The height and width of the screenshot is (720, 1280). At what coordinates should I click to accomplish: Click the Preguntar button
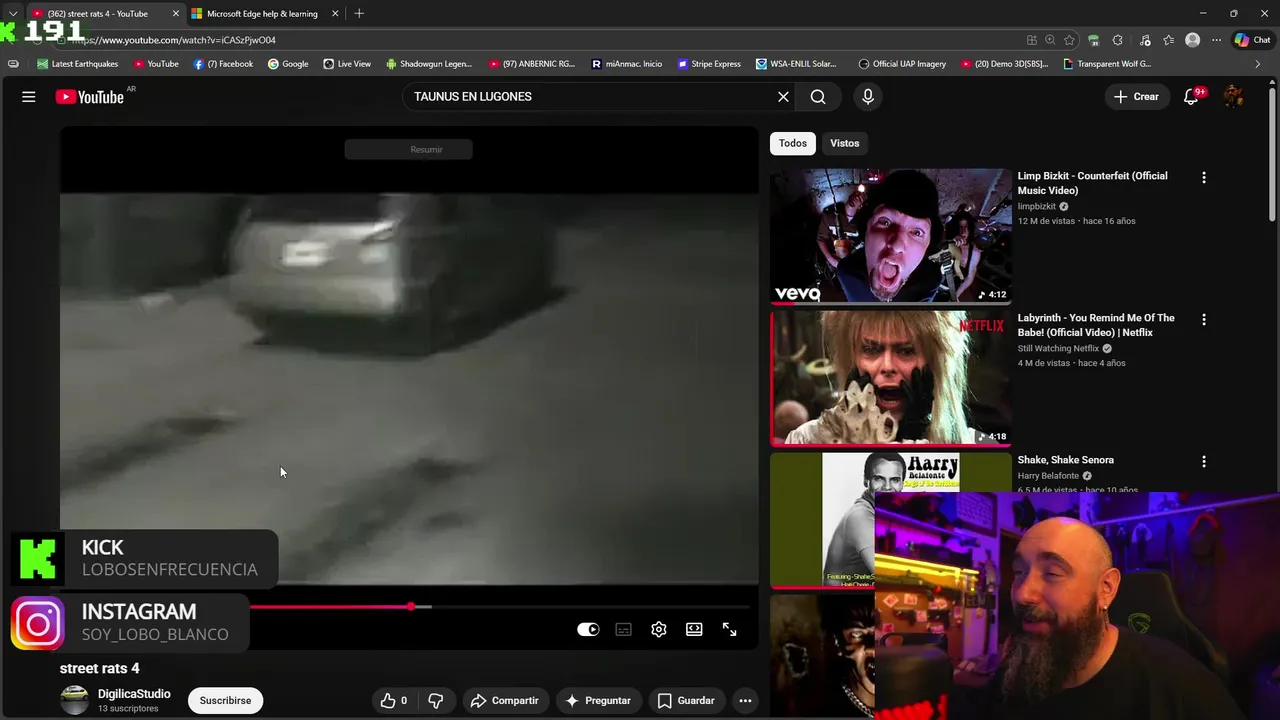coord(598,701)
